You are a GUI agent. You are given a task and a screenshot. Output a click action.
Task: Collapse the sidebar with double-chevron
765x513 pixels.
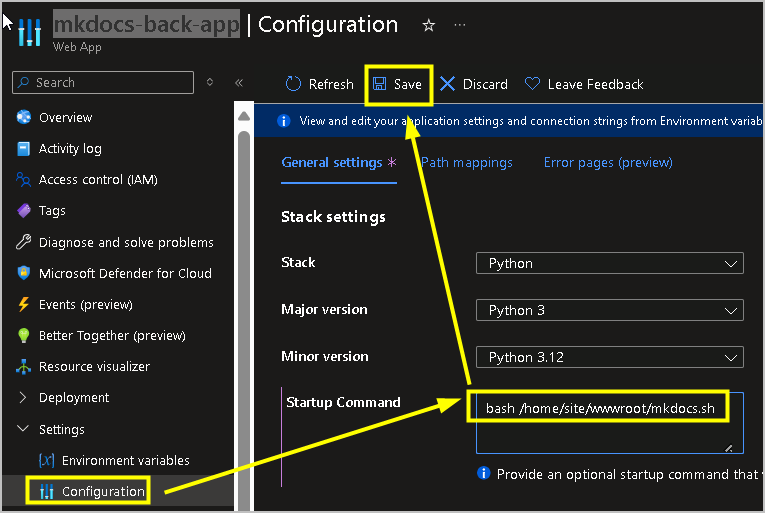pyautogui.click(x=239, y=83)
